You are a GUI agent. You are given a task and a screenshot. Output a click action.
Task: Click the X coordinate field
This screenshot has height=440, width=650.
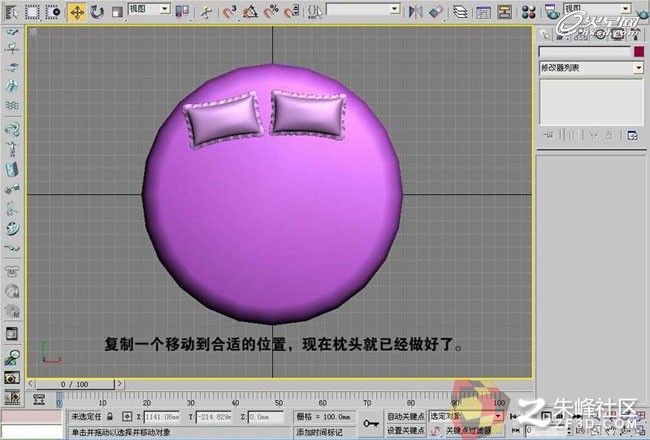point(162,416)
